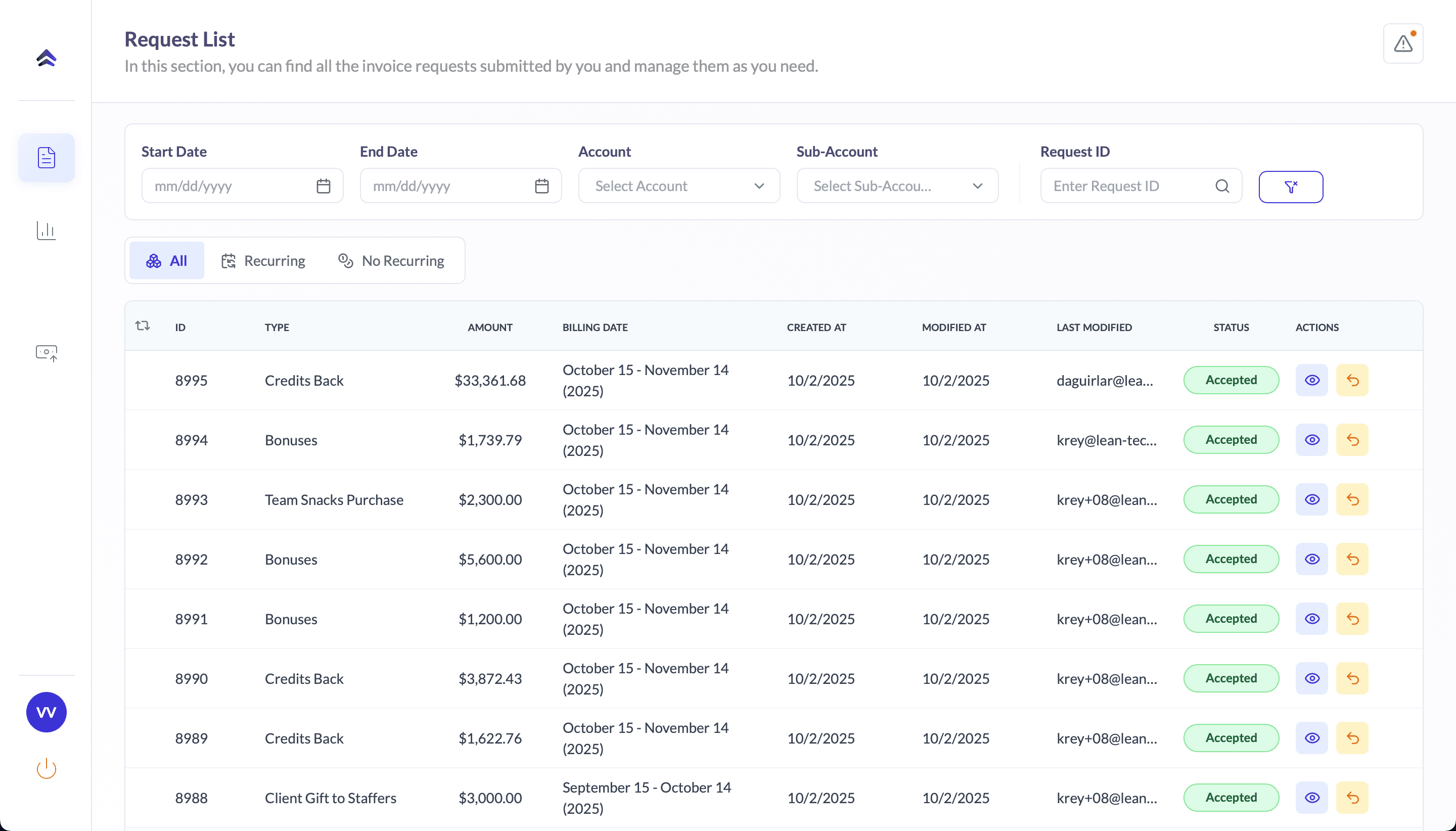Show details for request 8988
This screenshot has height=831, width=1456.
pyautogui.click(x=1311, y=798)
